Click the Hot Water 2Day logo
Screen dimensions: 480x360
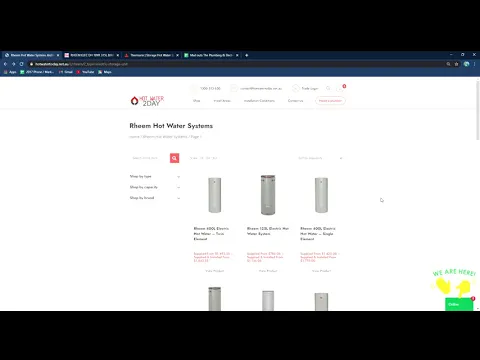click(x=147, y=101)
